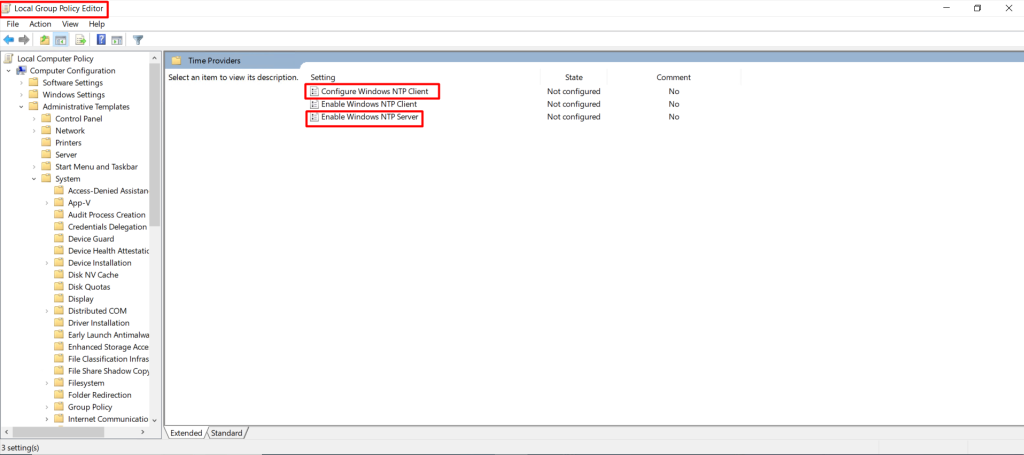Expand the Software Settings node
Screen dimensions: 1024x455
[x=22, y=83]
